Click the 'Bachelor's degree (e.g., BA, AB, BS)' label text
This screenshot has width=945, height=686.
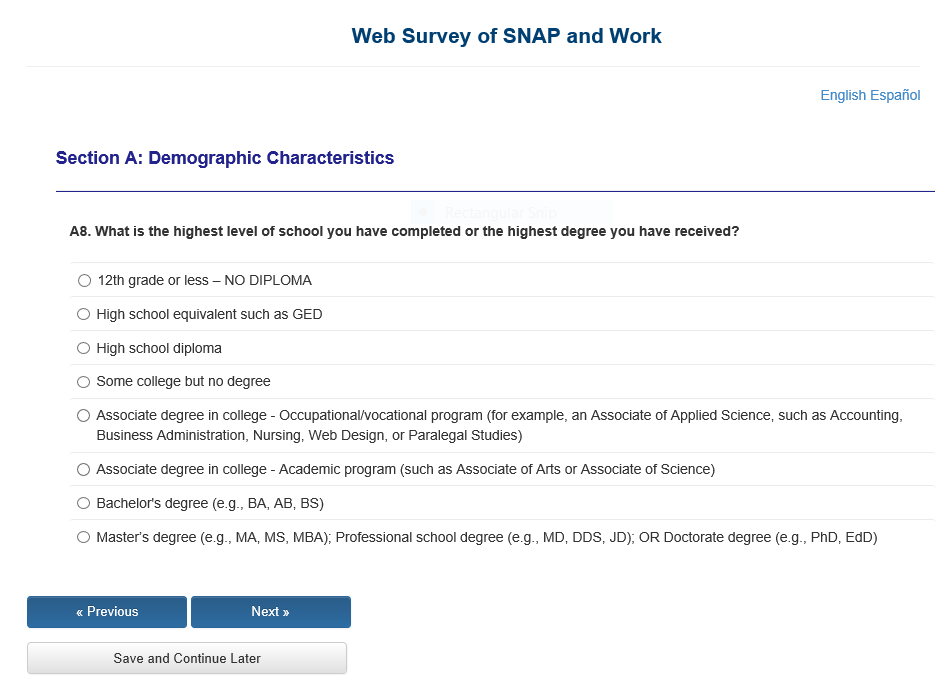pyautogui.click(x=210, y=504)
